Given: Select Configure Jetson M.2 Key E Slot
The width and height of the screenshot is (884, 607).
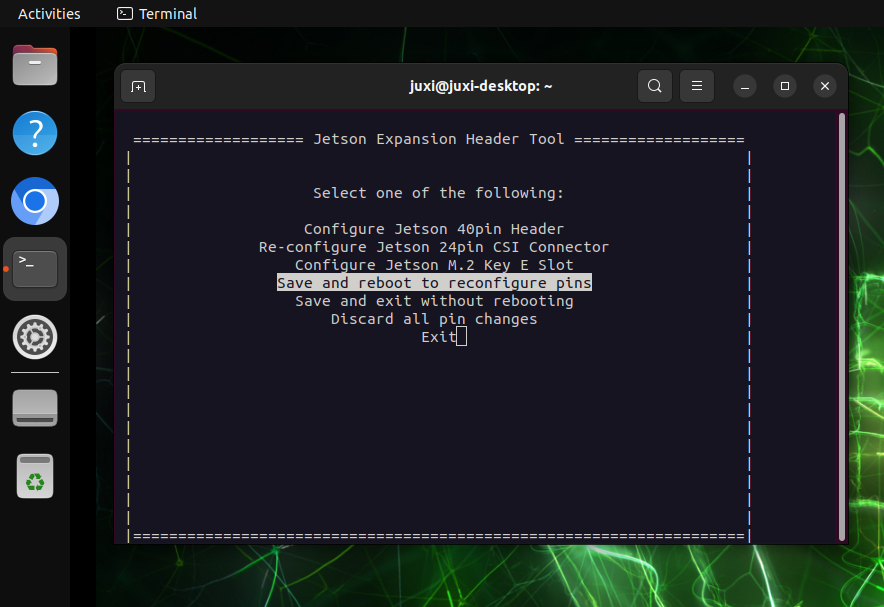Looking at the screenshot, I should 434,265.
